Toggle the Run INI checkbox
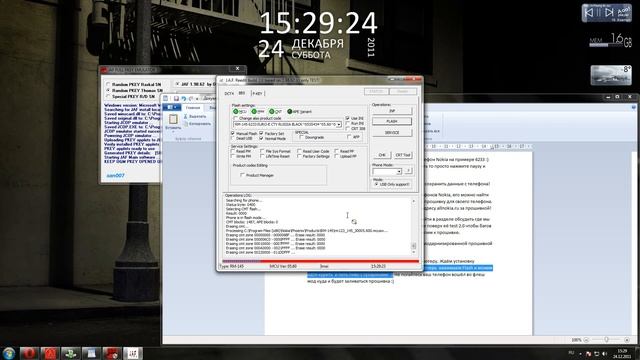The height and width of the screenshot is (360, 640). 347,123
